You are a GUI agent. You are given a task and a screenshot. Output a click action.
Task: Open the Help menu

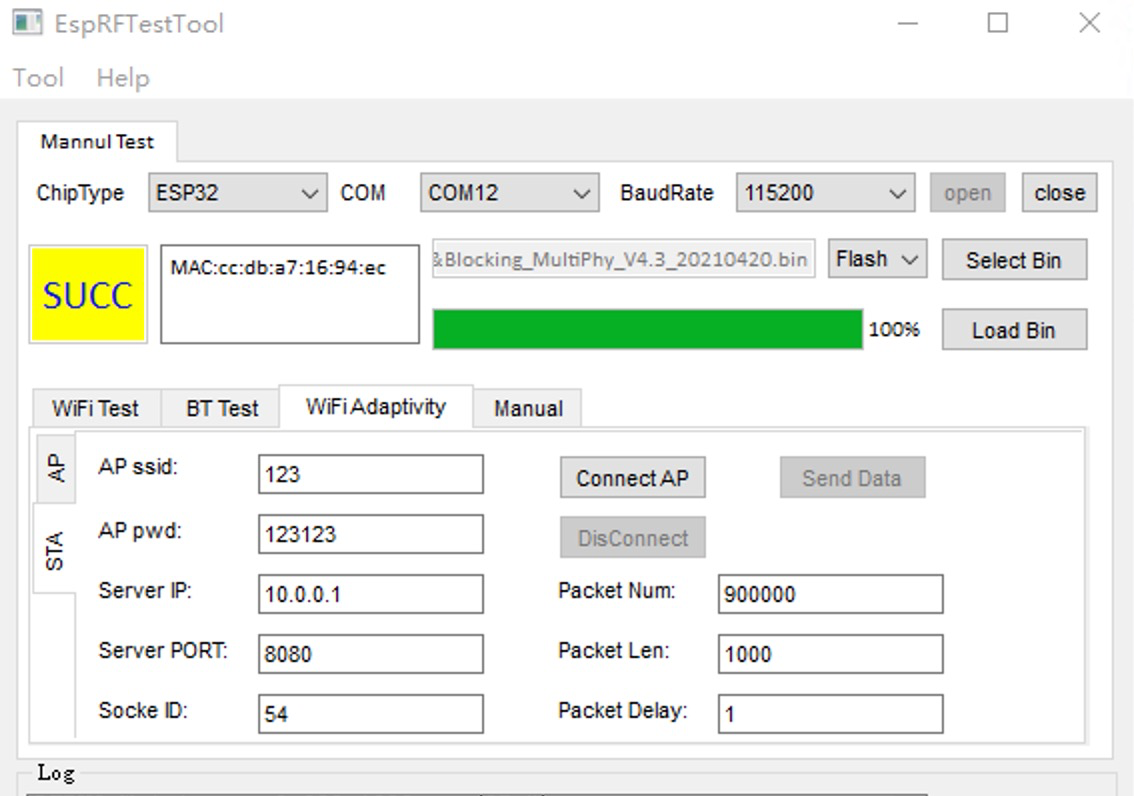click(x=123, y=78)
